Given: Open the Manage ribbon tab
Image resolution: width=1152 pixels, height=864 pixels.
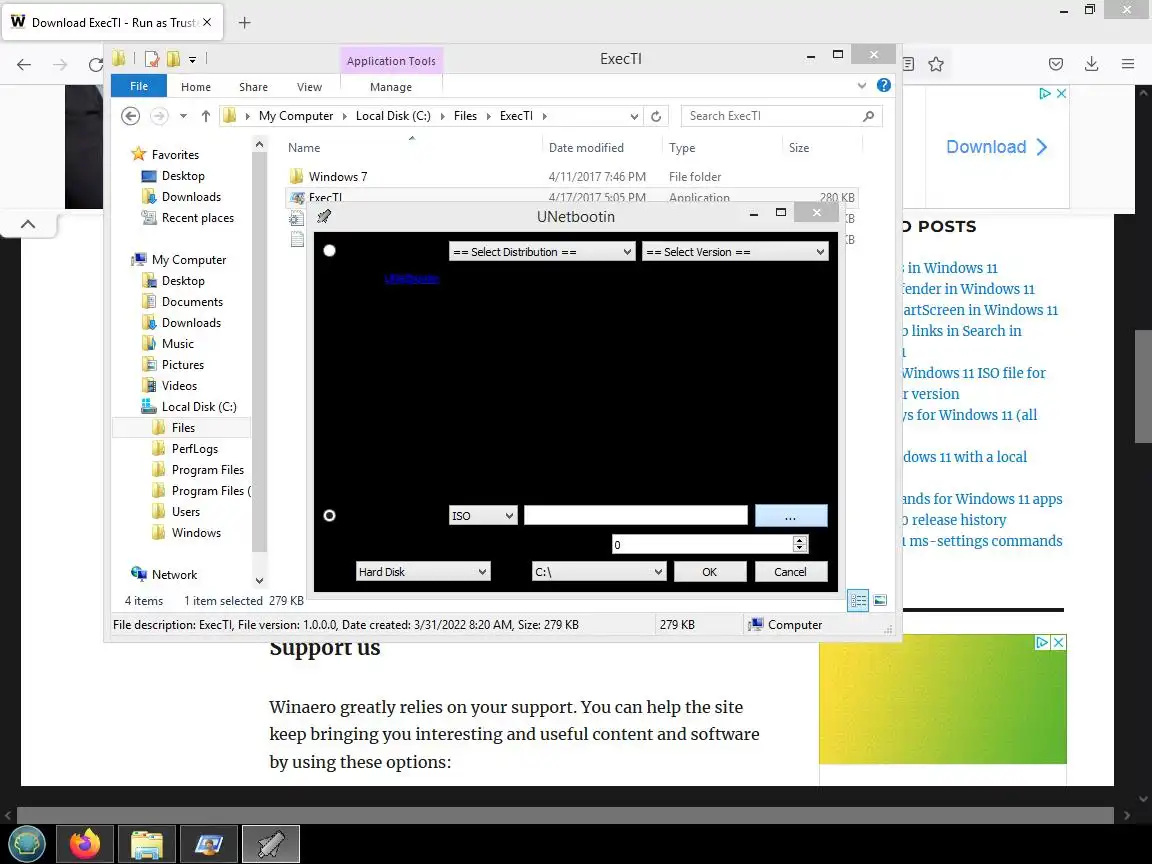Looking at the screenshot, I should [x=391, y=87].
